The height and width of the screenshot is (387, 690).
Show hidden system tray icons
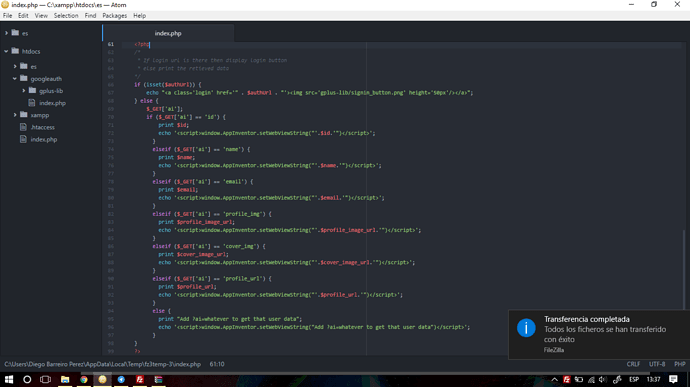click(x=554, y=380)
